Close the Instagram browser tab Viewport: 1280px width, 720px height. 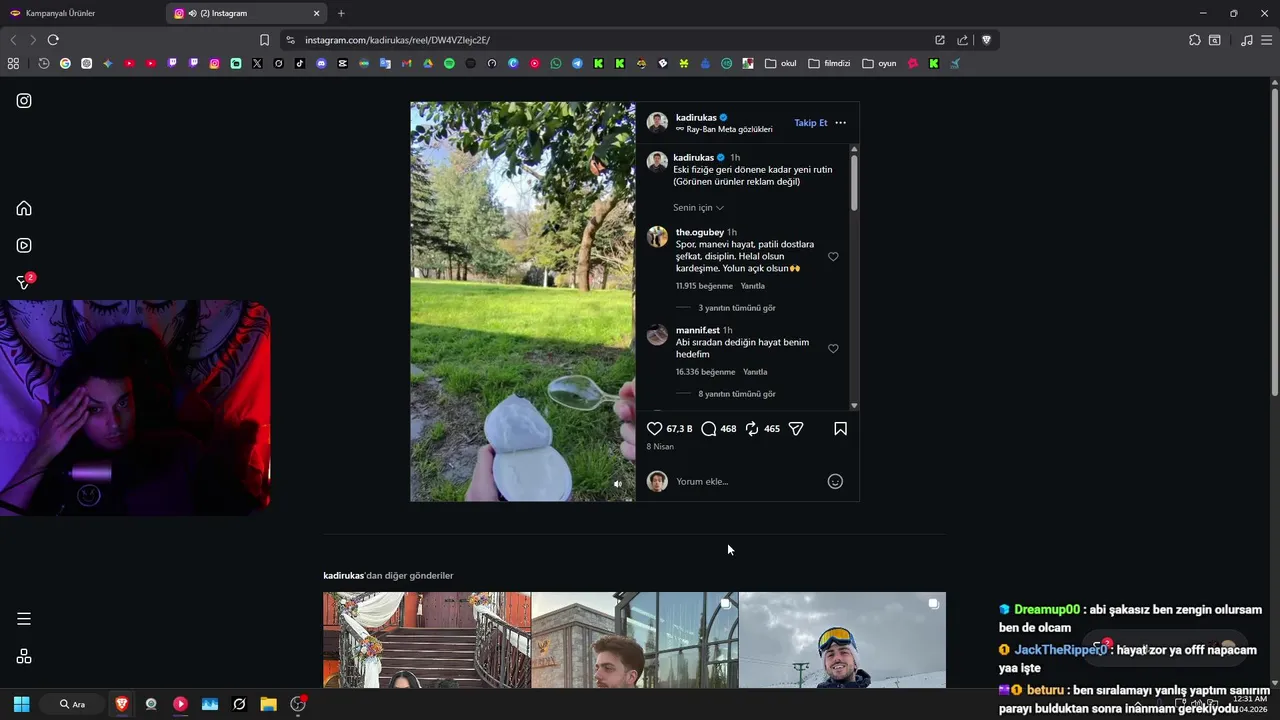(x=317, y=13)
